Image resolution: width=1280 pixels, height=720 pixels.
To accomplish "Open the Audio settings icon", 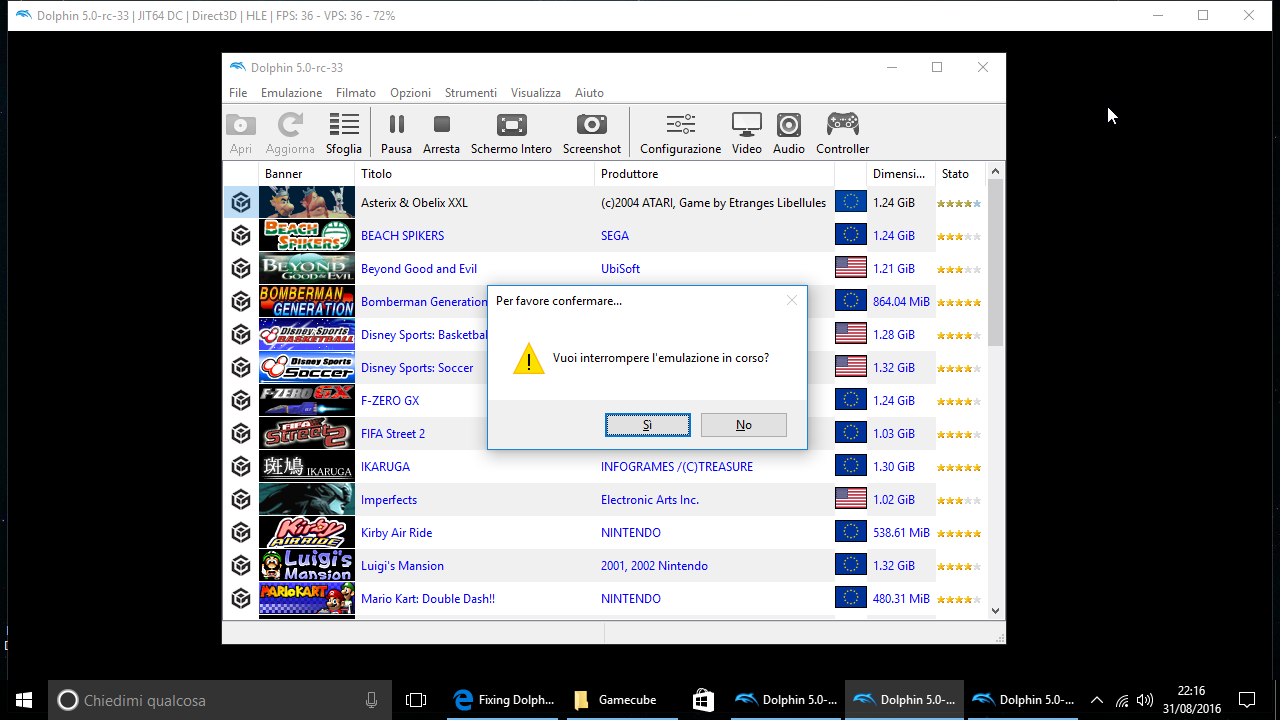I will 789,125.
